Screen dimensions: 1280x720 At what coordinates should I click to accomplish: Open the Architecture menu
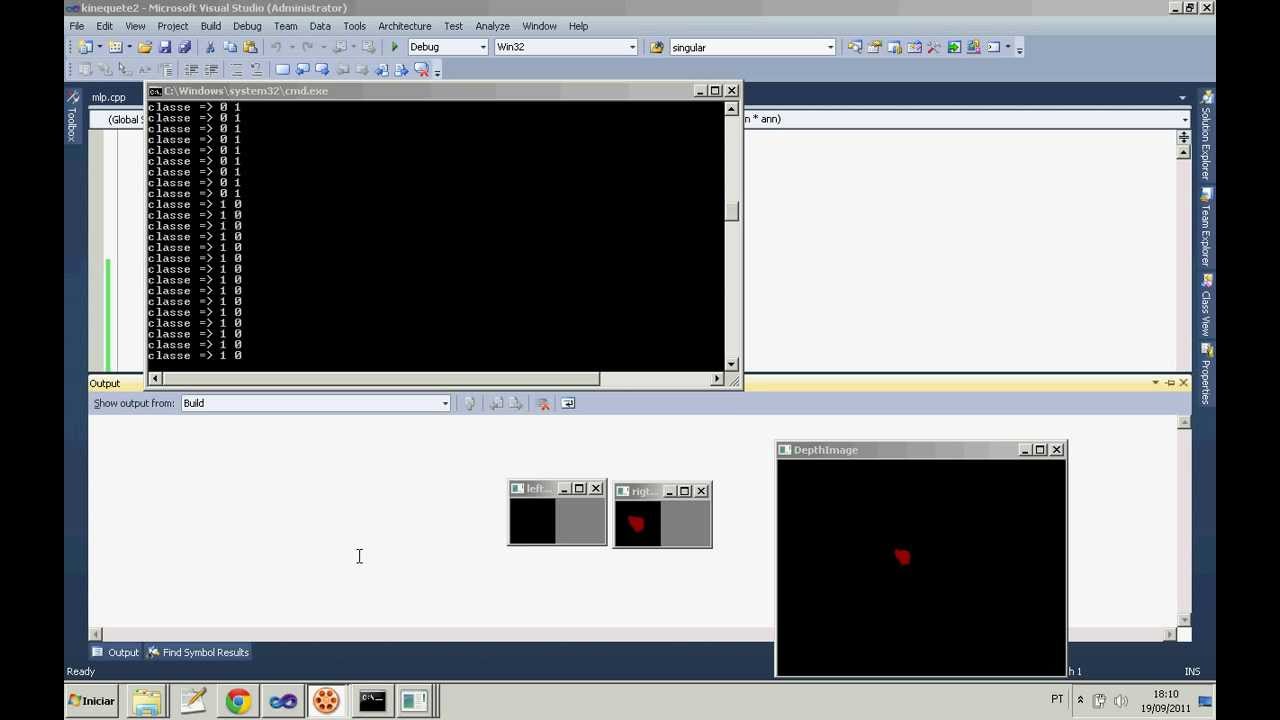pyautogui.click(x=405, y=26)
